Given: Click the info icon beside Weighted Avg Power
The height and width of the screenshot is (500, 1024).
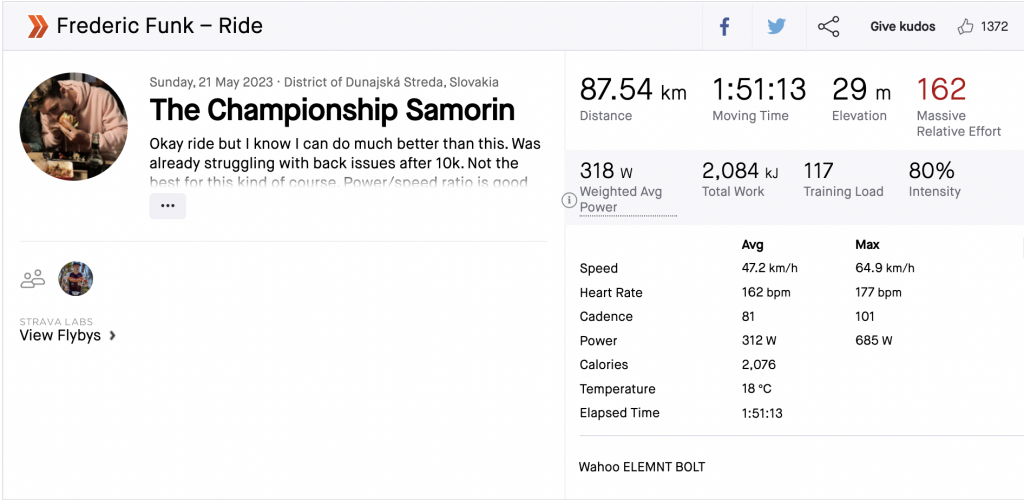Looking at the screenshot, I should coord(569,200).
